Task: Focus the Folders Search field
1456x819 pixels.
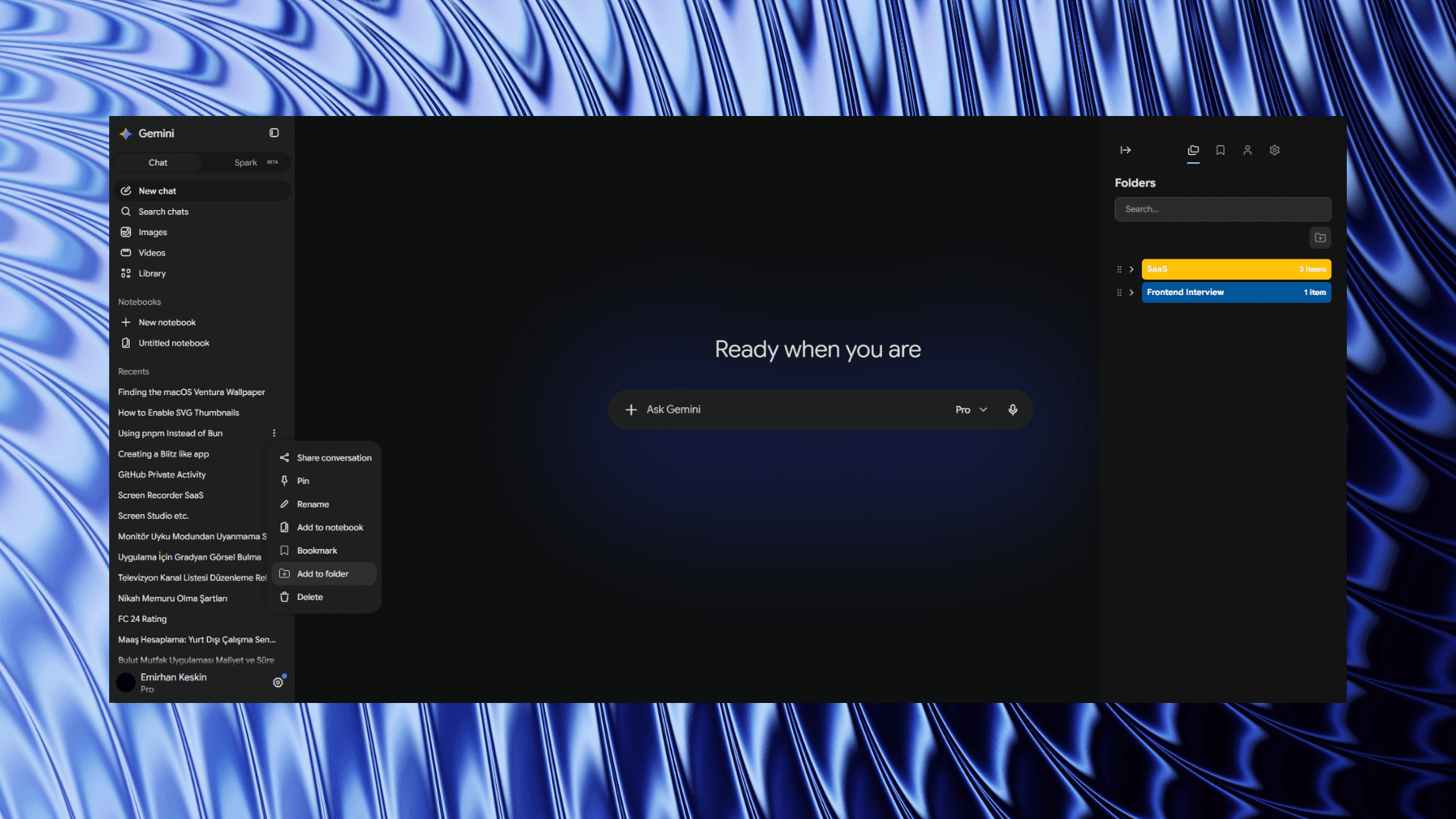Action: [x=1222, y=209]
